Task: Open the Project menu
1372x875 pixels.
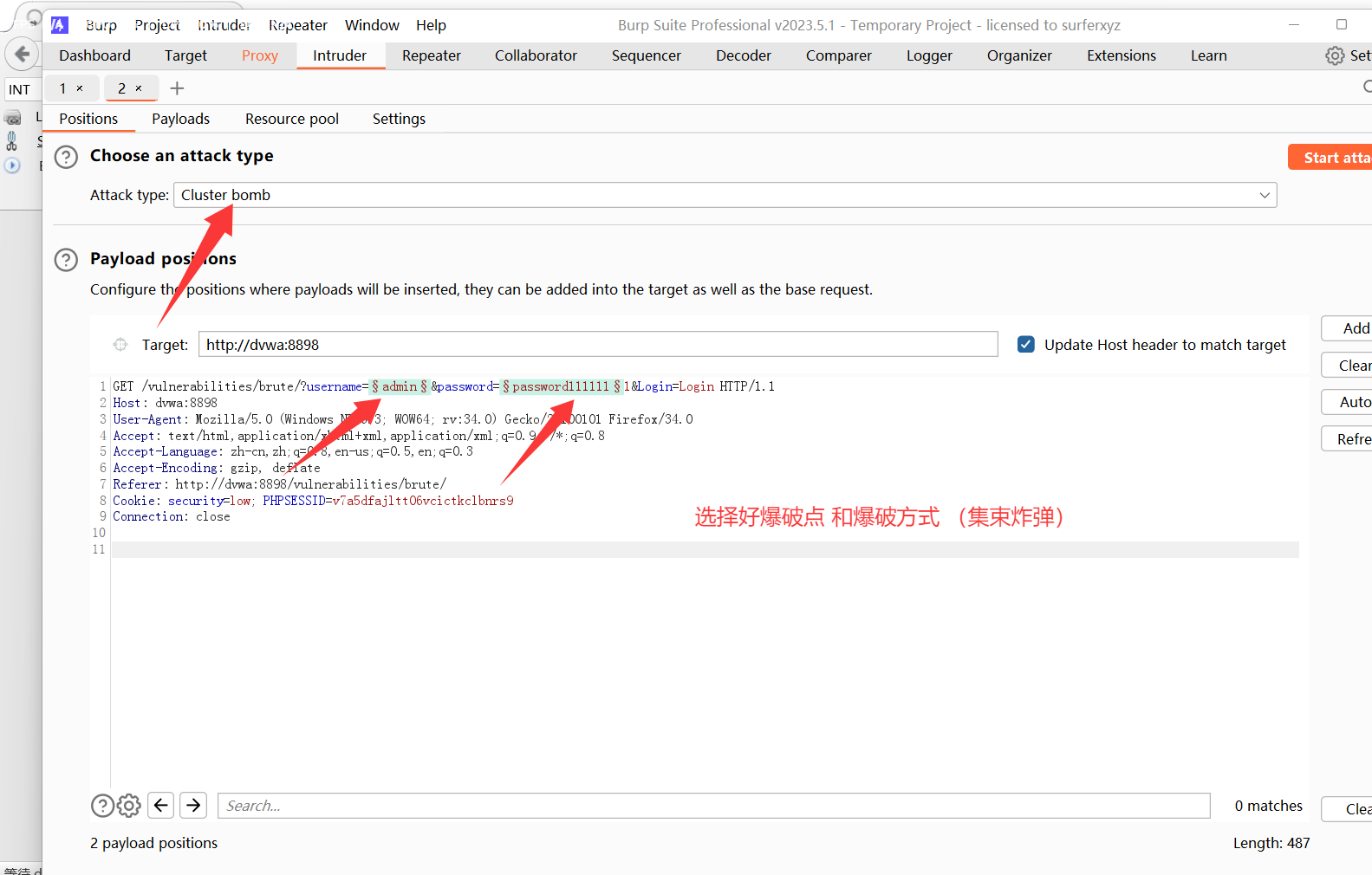Action: [157, 25]
